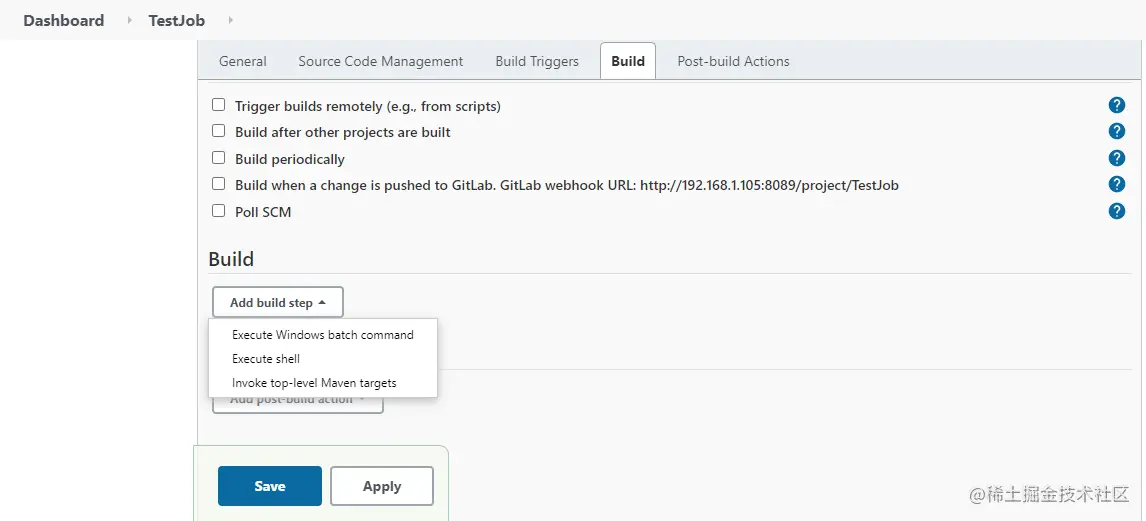Image resolution: width=1146 pixels, height=521 pixels.
Task: Click breadcrumb arrow after Dashboard
Action: pyautogui.click(x=128, y=20)
